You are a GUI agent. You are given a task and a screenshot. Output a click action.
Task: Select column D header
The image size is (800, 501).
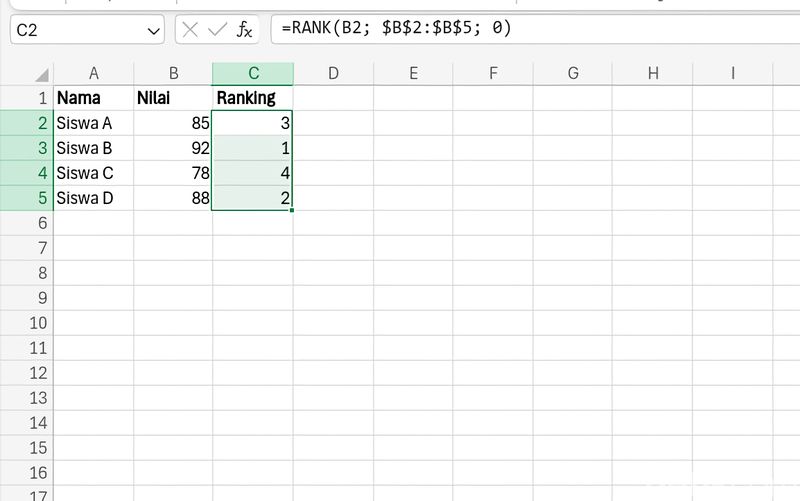tap(333, 73)
